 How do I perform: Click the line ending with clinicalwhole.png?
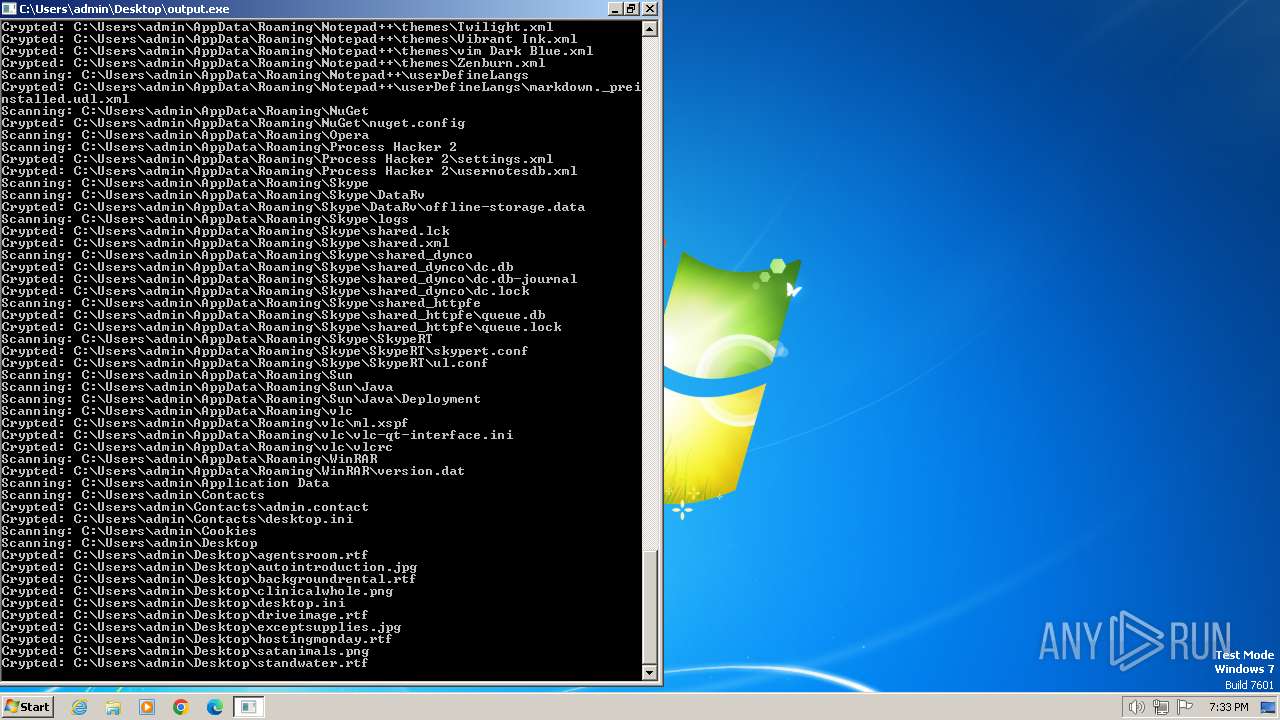tap(197, 591)
